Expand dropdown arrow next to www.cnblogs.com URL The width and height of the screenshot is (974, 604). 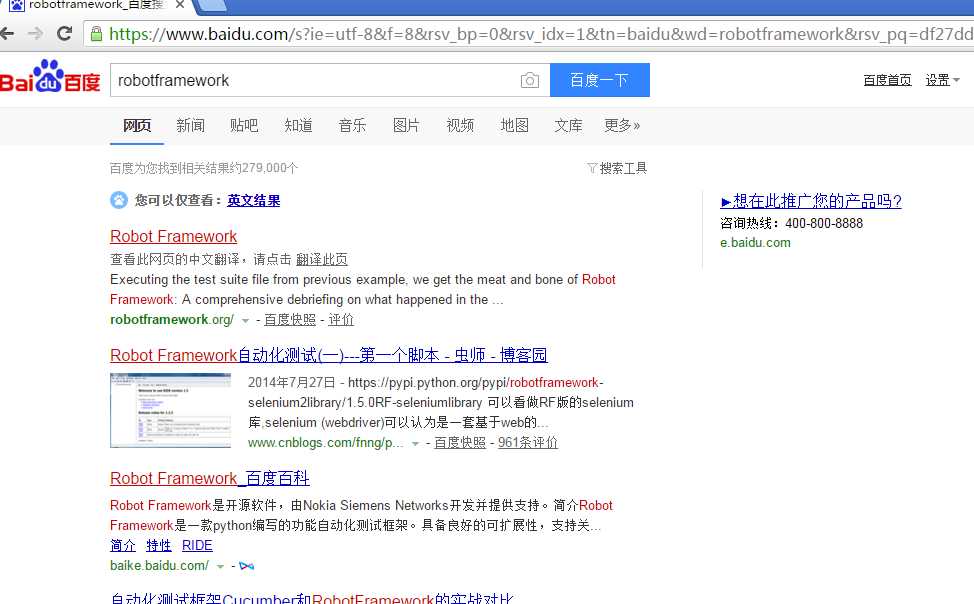415,444
